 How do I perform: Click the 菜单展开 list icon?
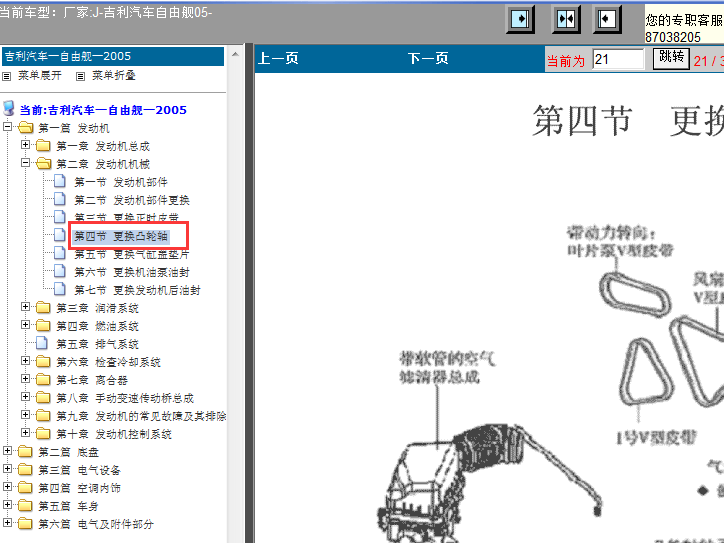click(6, 76)
